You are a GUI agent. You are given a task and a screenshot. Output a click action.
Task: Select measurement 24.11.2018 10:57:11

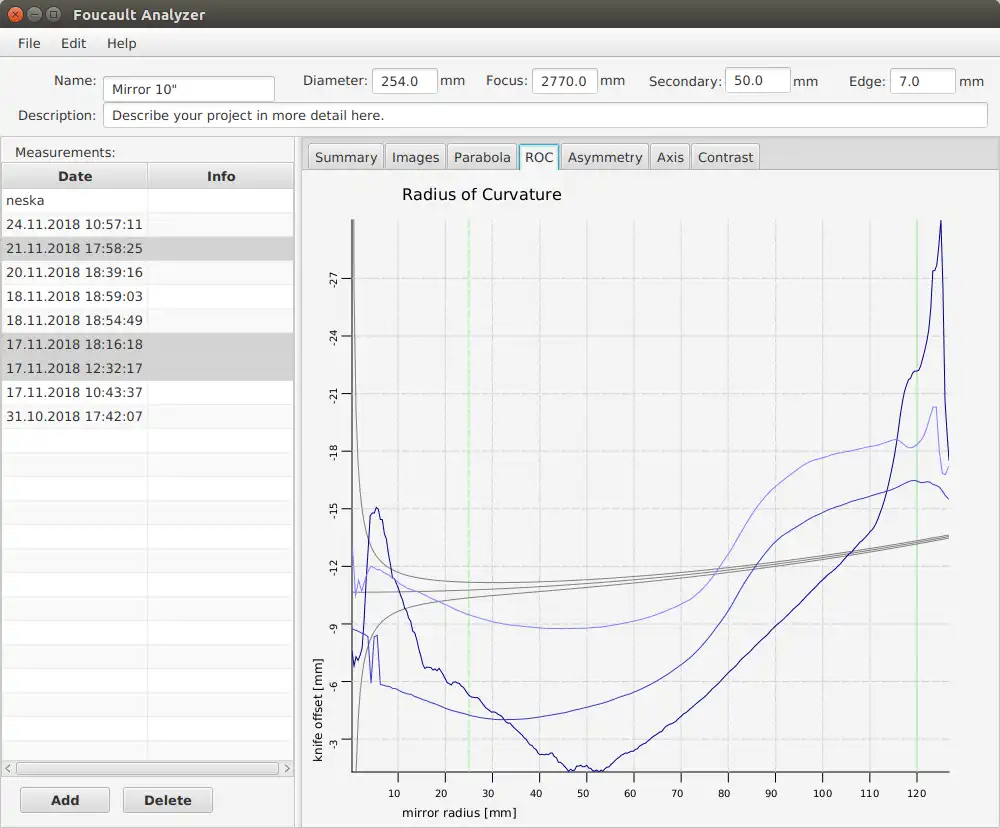coord(75,224)
